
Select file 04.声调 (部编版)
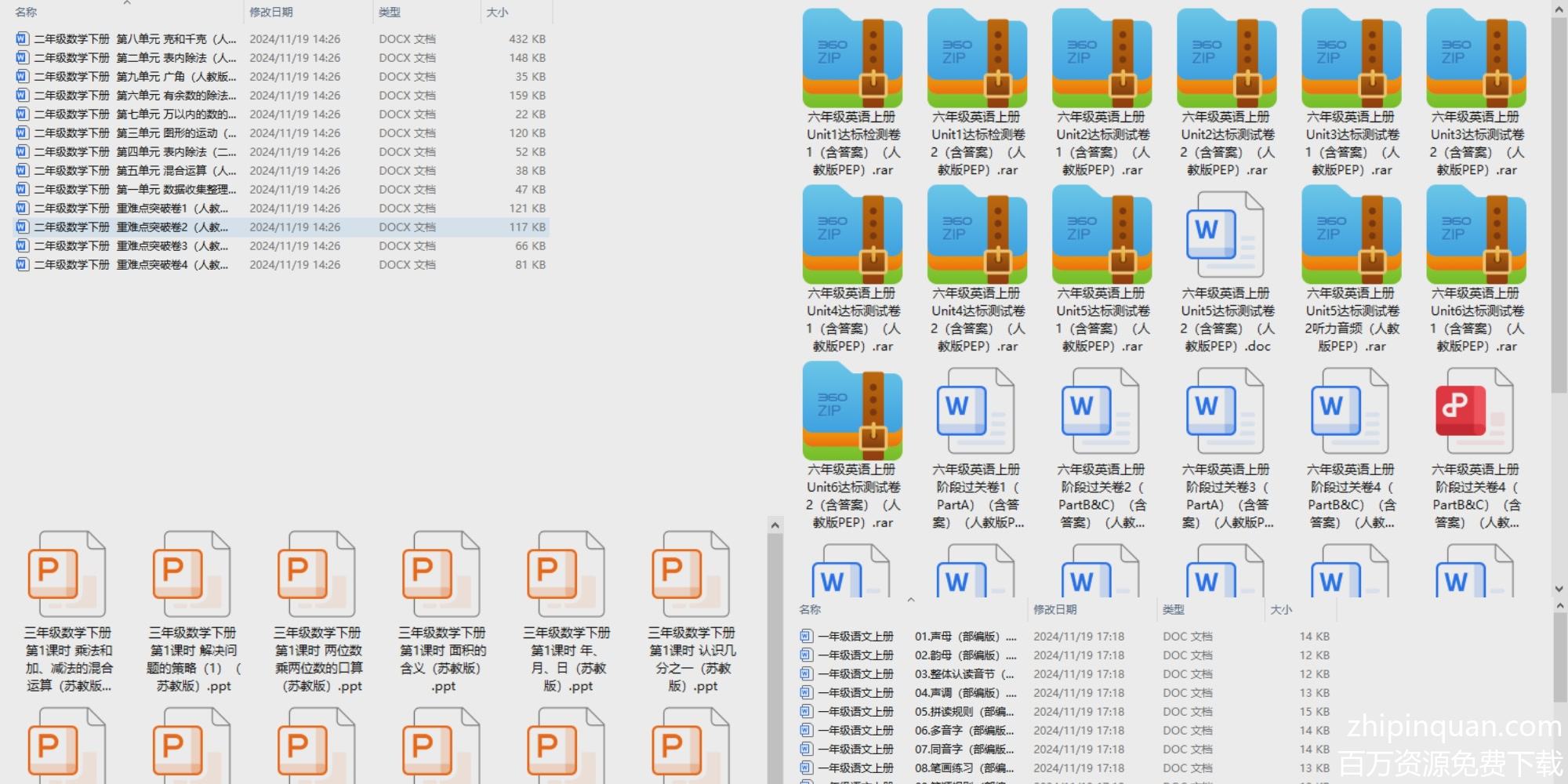[1065, 692]
